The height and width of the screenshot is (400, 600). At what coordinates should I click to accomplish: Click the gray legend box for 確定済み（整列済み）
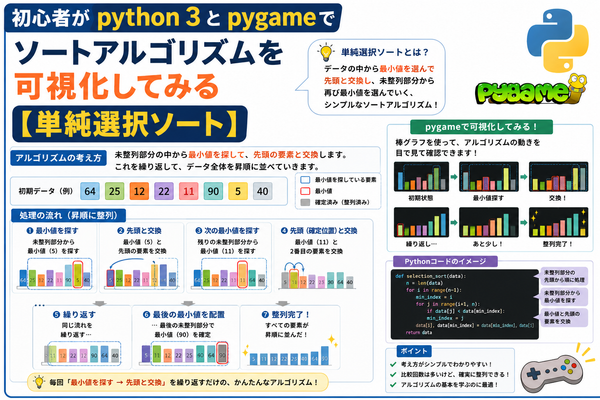pos(305,202)
